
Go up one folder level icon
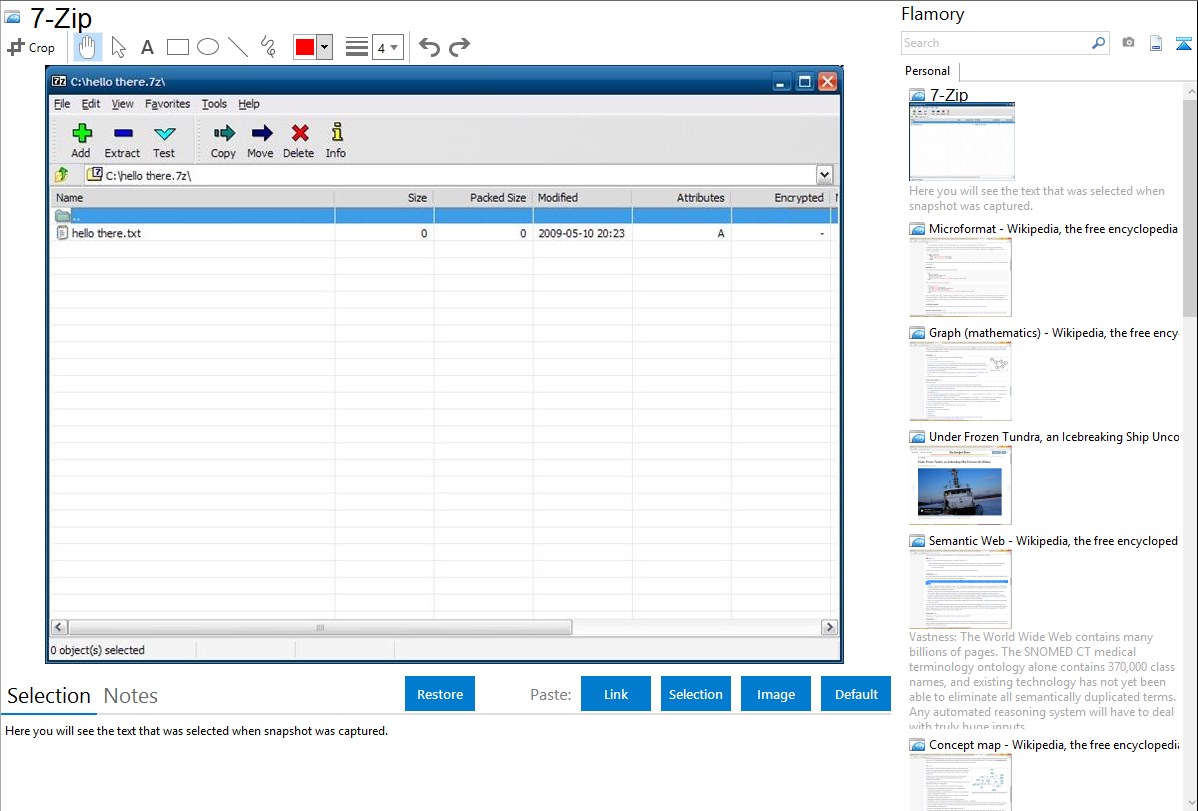click(x=63, y=175)
